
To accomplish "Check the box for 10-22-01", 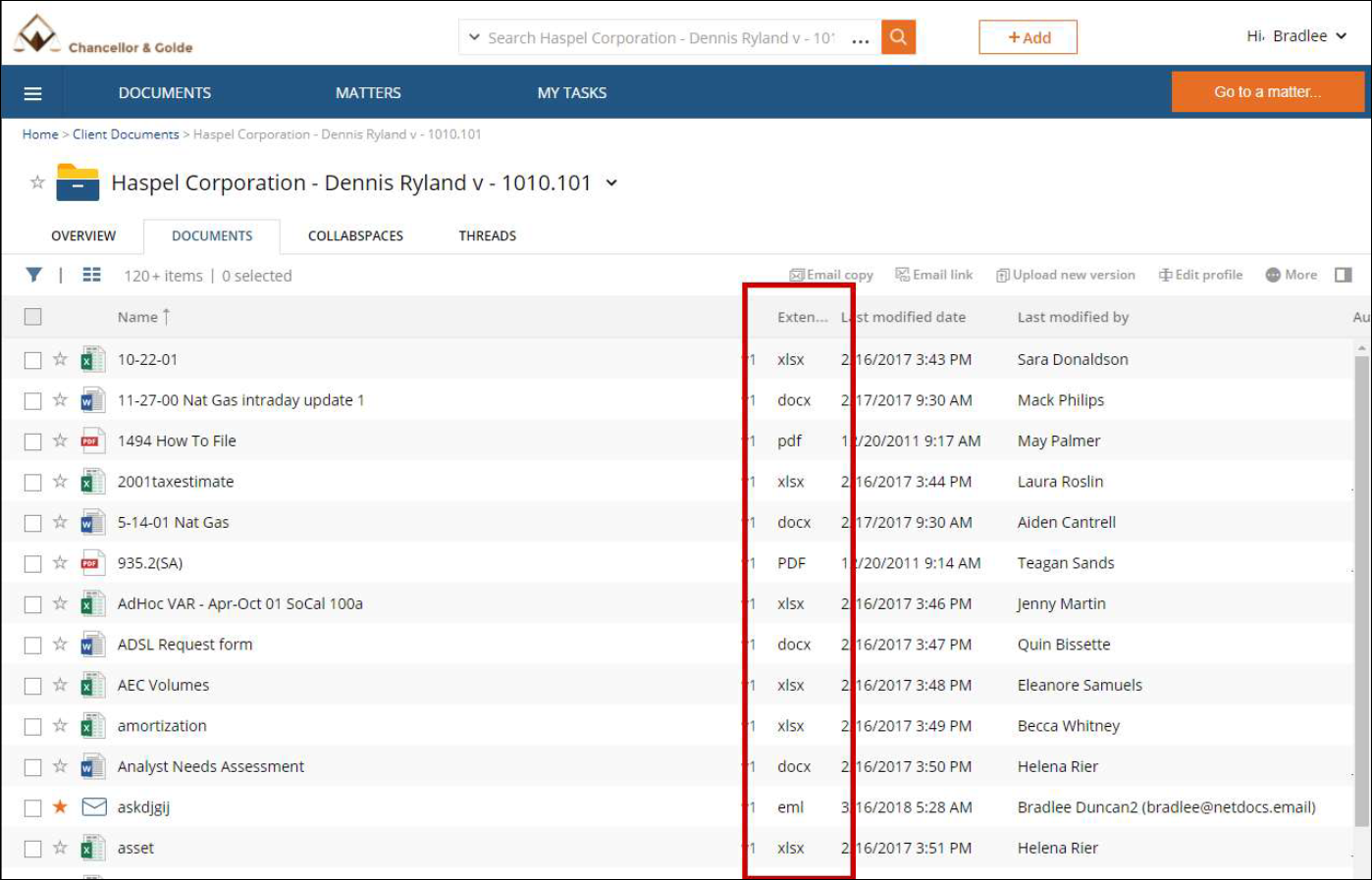I will click(32, 360).
